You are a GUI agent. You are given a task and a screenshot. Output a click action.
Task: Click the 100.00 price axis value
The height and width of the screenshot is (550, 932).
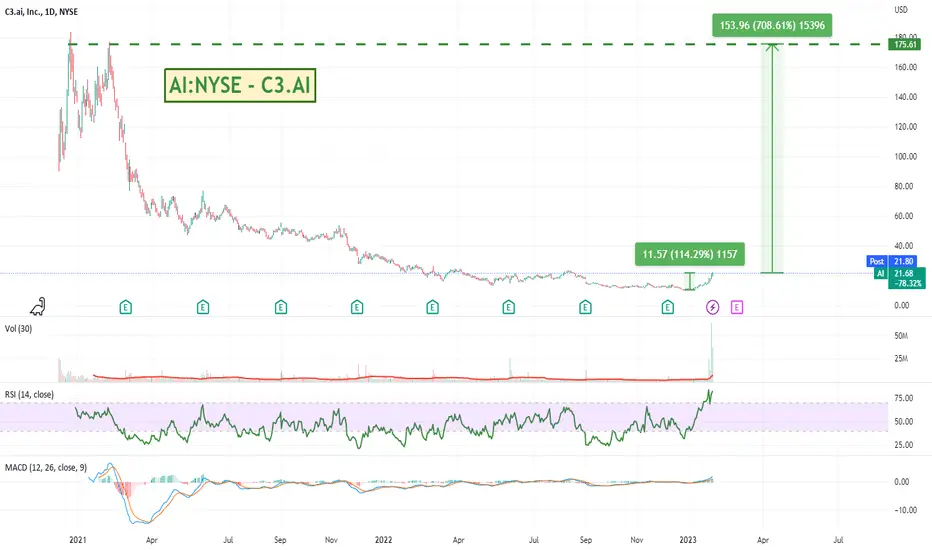coord(905,156)
